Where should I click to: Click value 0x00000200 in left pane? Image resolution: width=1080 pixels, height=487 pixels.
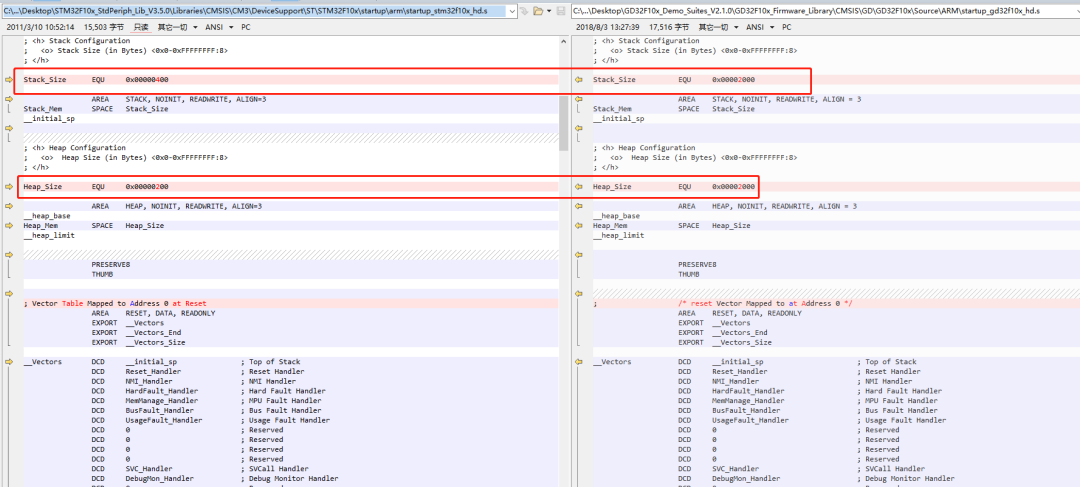click(x=147, y=187)
